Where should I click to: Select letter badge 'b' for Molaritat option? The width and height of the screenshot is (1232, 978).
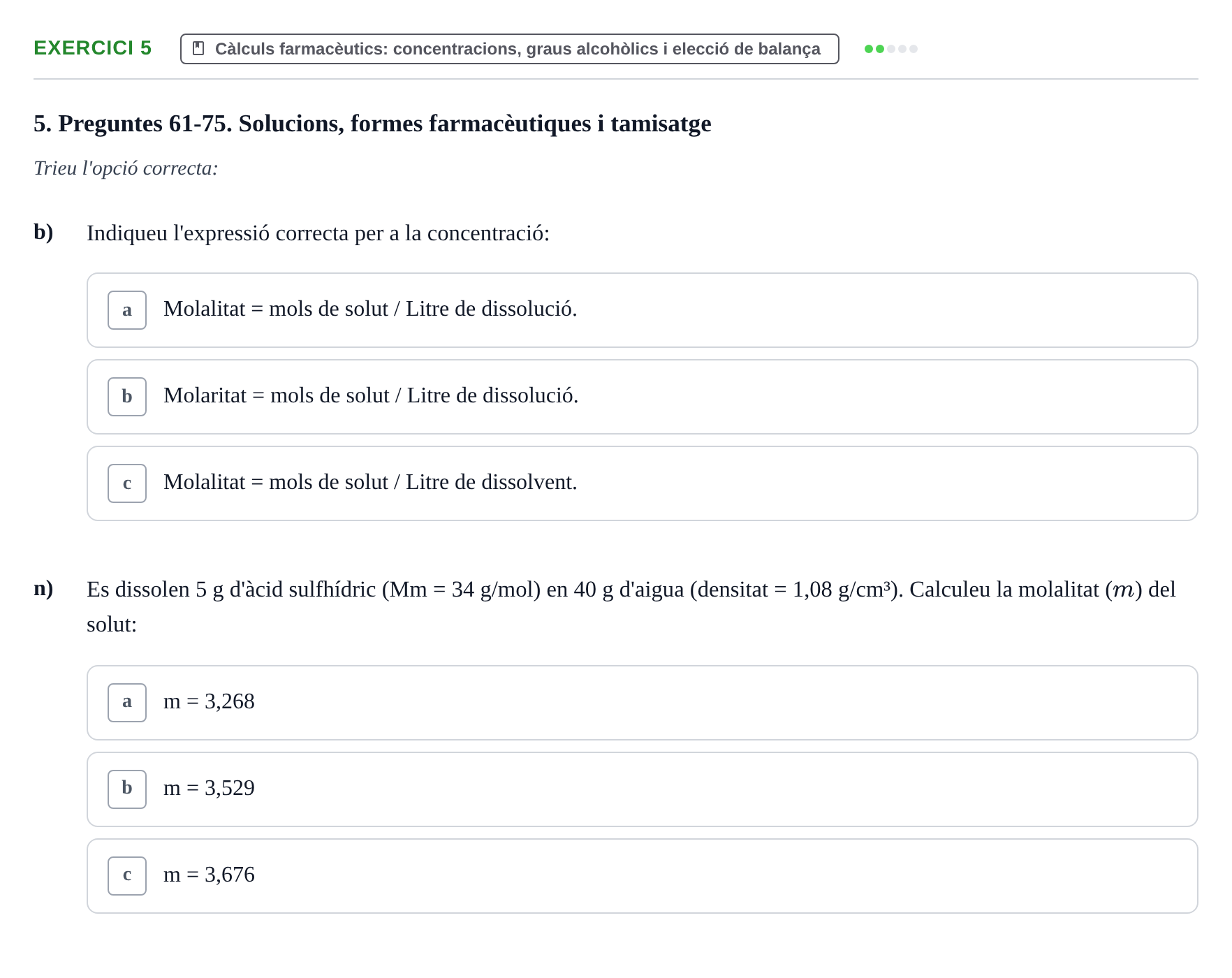tap(127, 397)
